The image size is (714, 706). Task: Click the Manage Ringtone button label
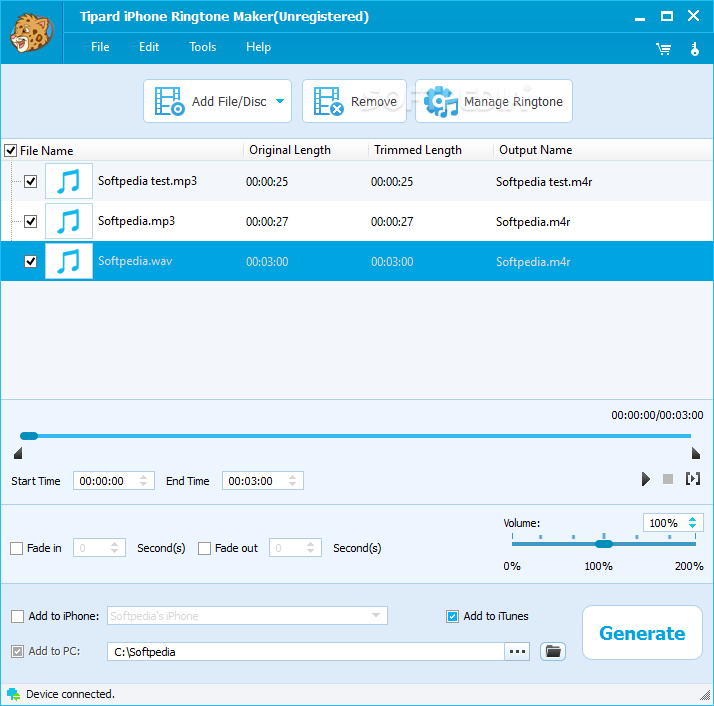(x=513, y=102)
